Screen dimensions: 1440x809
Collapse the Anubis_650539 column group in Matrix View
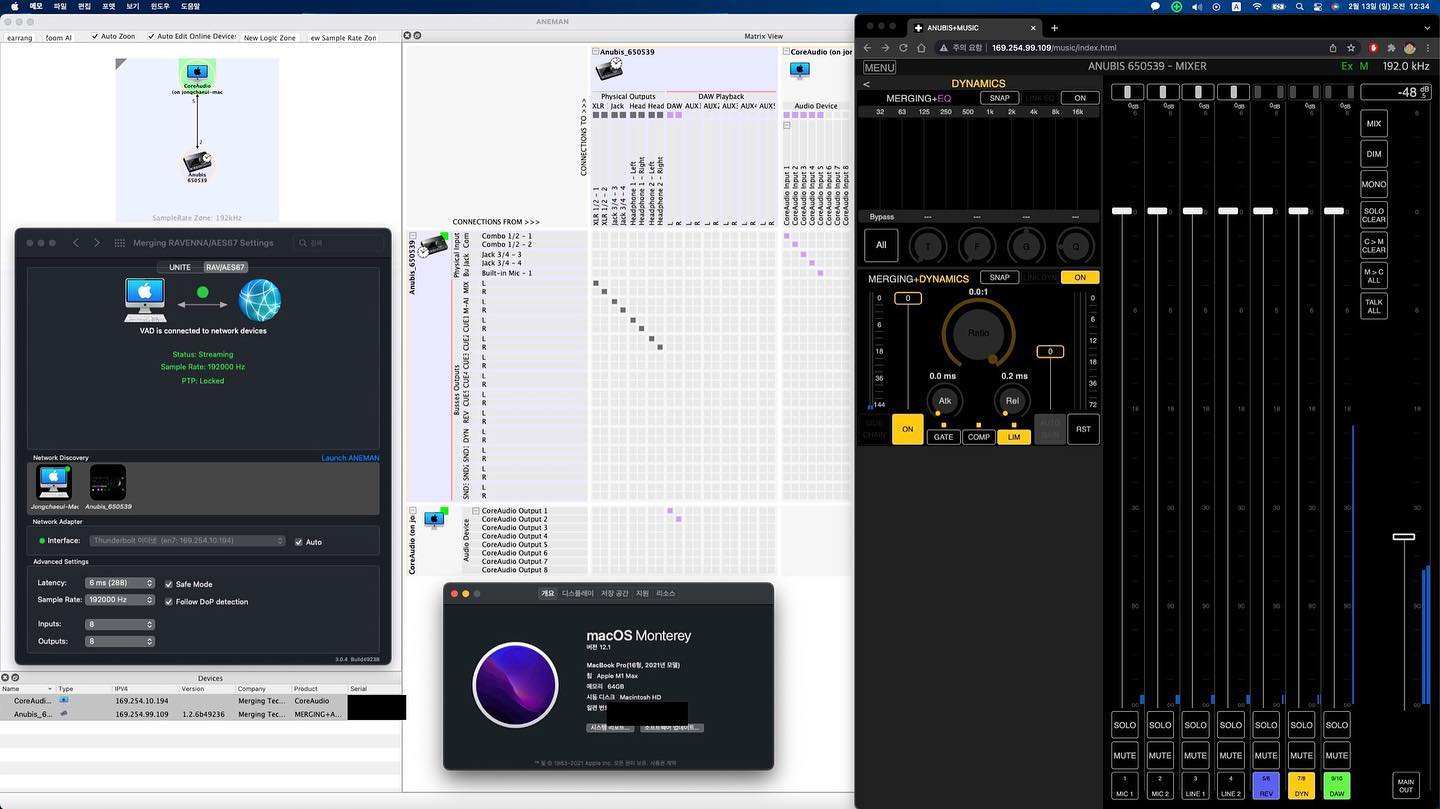596,51
